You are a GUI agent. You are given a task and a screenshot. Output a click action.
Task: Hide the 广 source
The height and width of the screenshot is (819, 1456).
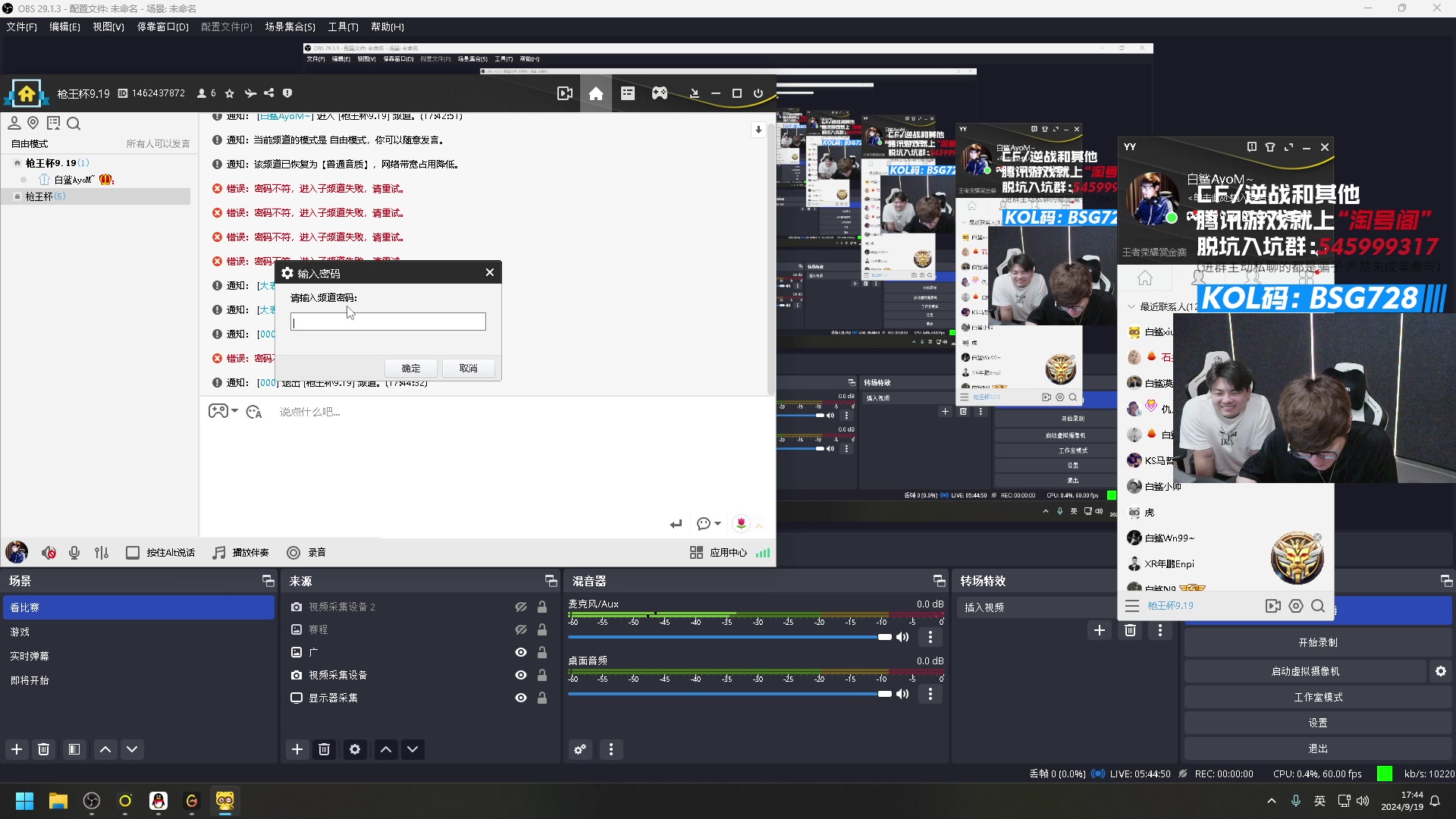[521, 652]
